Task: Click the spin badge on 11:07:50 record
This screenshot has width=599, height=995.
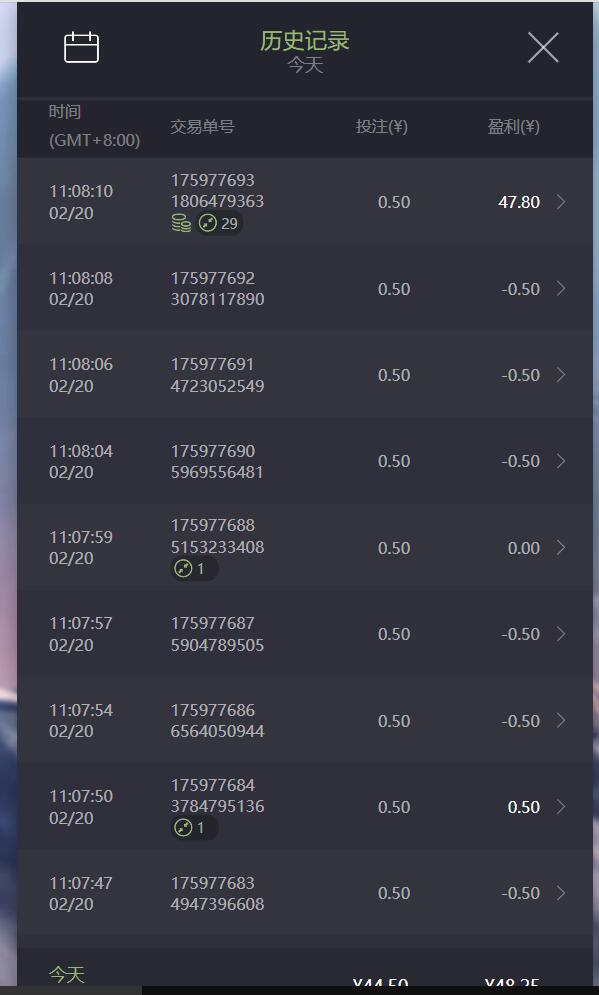Action: point(194,828)
